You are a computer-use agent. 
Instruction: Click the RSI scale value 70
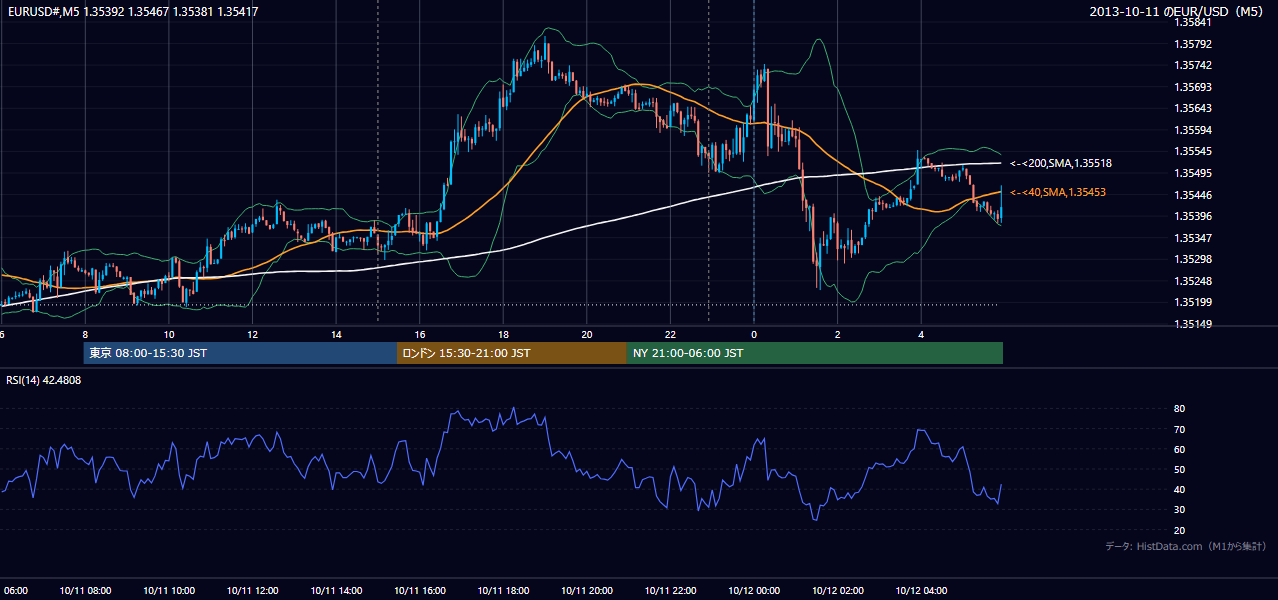click(1179, 429)
